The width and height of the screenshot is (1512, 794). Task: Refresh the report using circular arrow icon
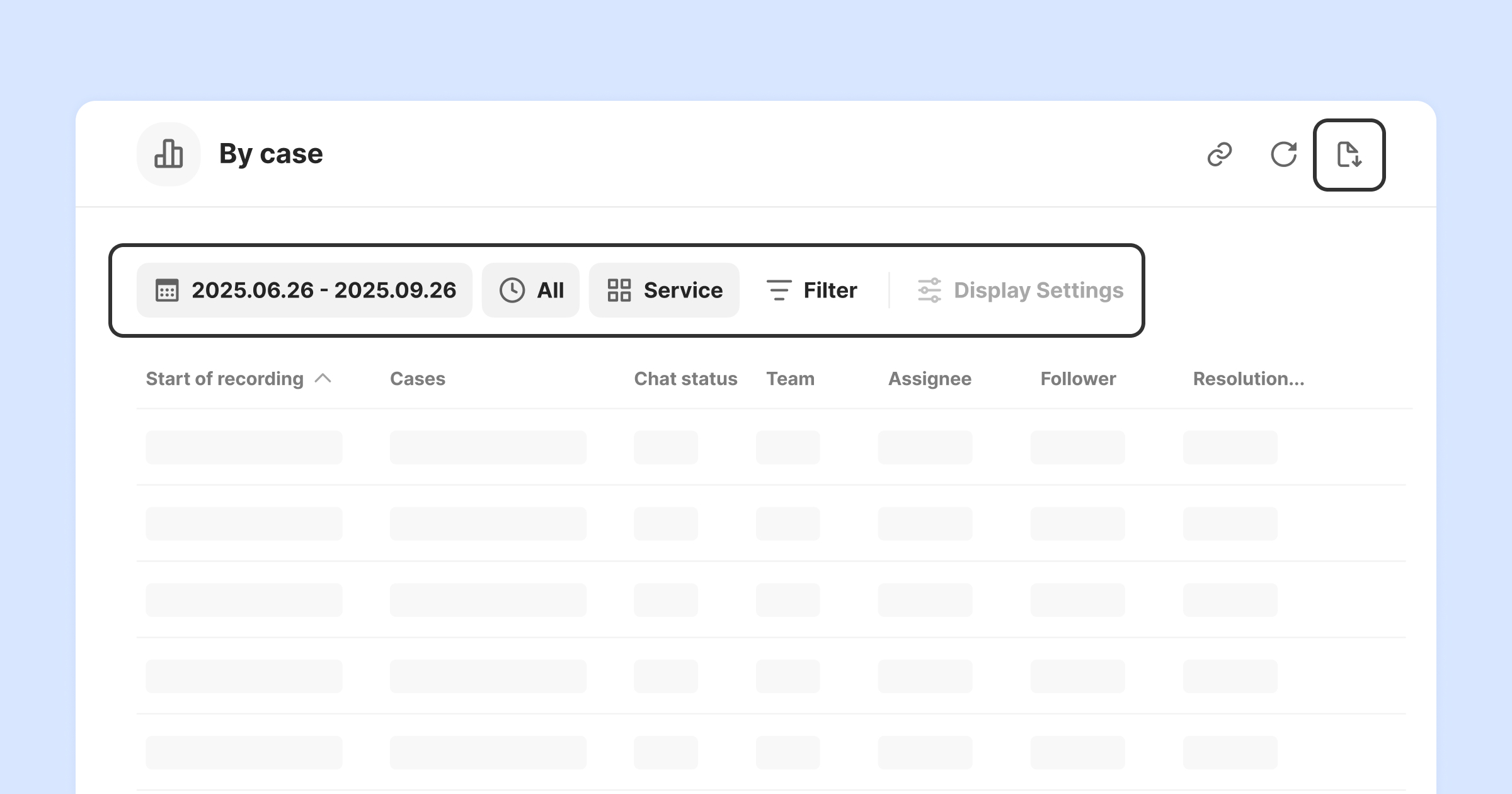[x=1283, y=154]
